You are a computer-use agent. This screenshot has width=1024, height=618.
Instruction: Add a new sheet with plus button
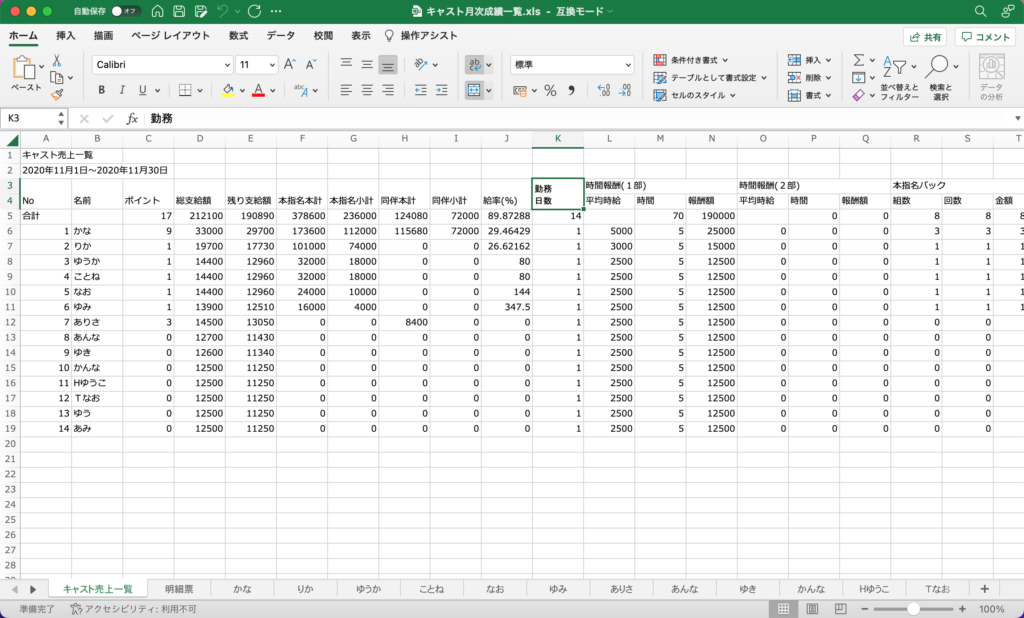pyautogui.click(x=985, y=589)
